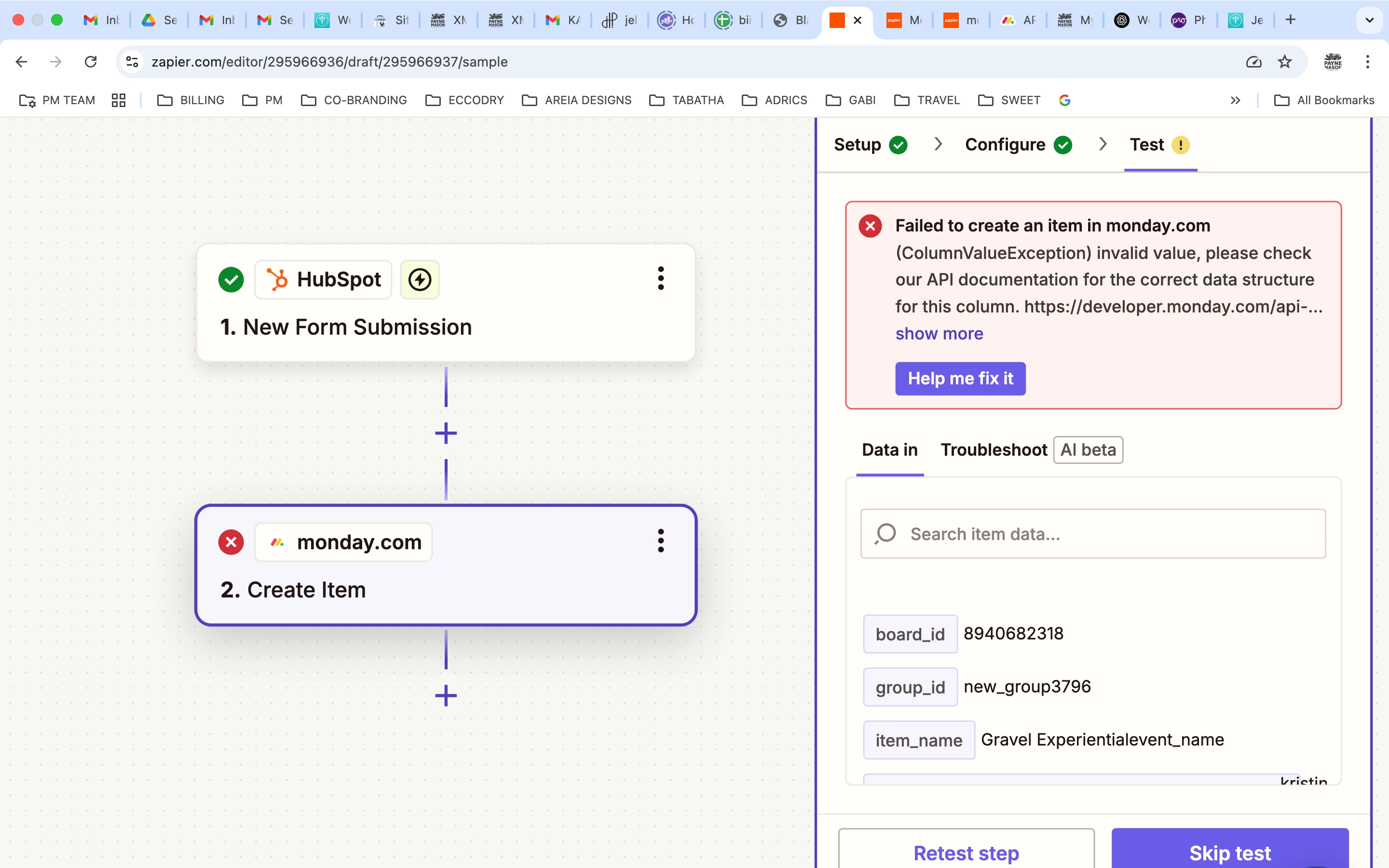The width and height of the screenshot is (1389, 868).
Task: Open the SWEET bookmarks folder
Action: pos(1009,100)
